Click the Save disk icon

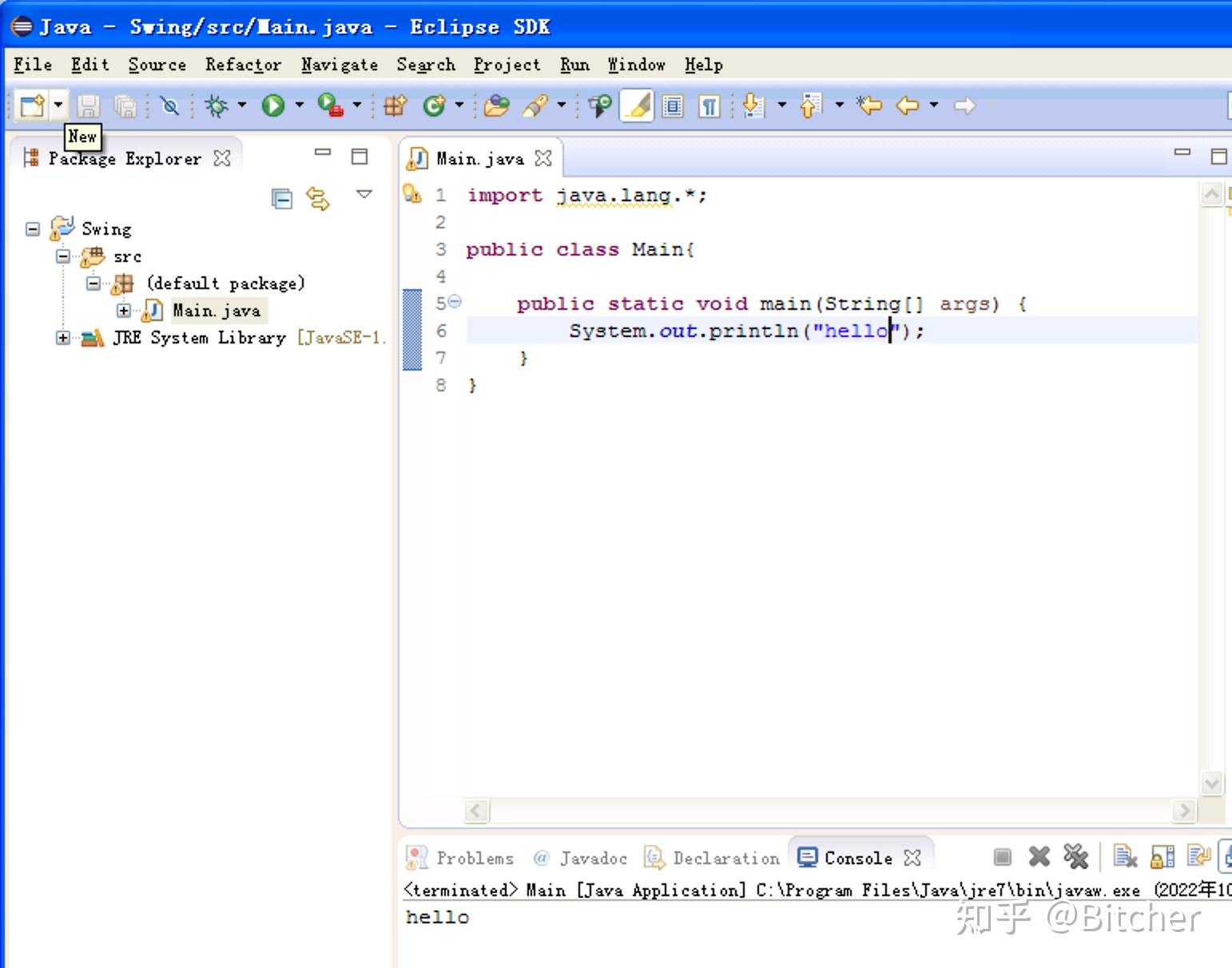coord(88,106)
